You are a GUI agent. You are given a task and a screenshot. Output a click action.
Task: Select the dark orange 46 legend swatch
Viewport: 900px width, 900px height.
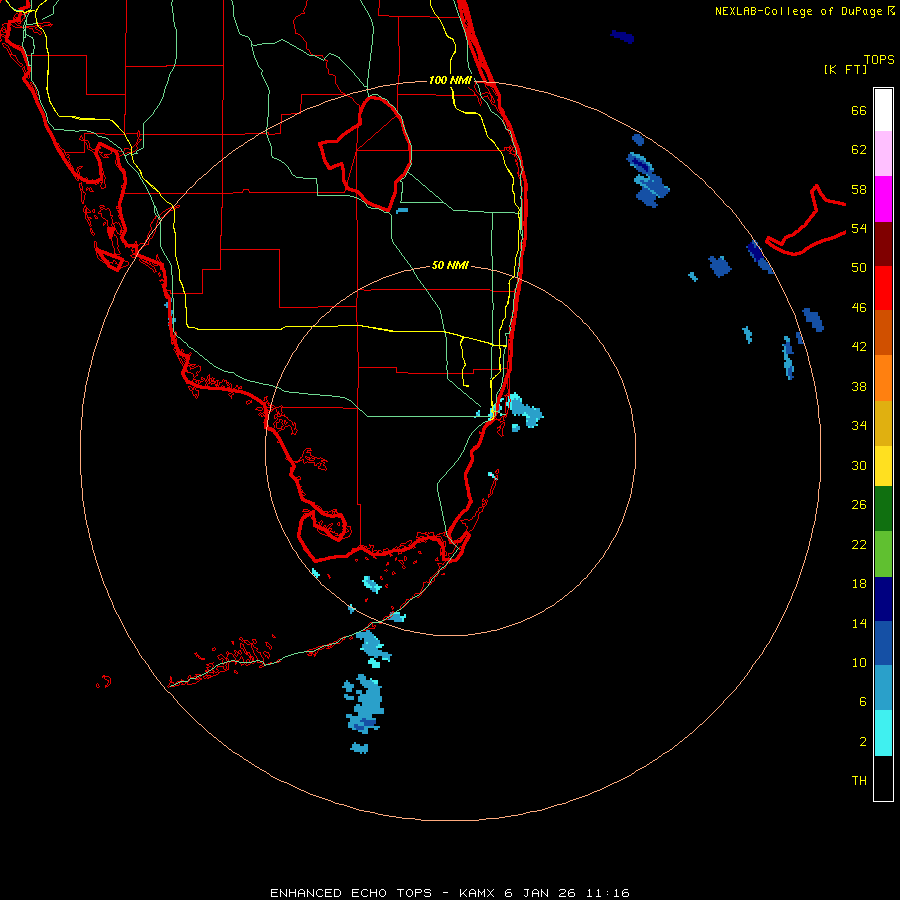(x=883, y=333)
